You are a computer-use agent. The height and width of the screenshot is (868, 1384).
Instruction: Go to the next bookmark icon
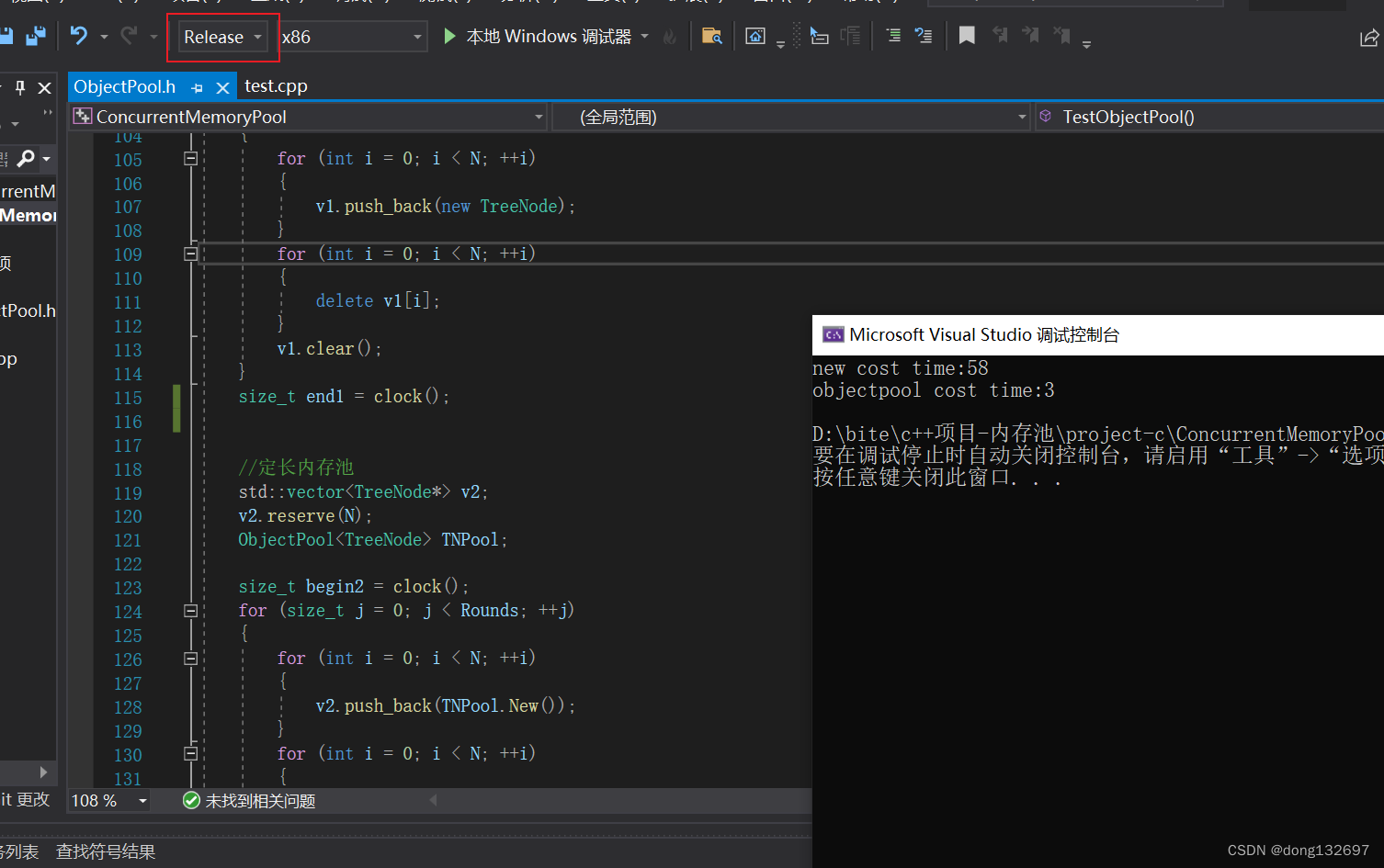point(1031,36)
